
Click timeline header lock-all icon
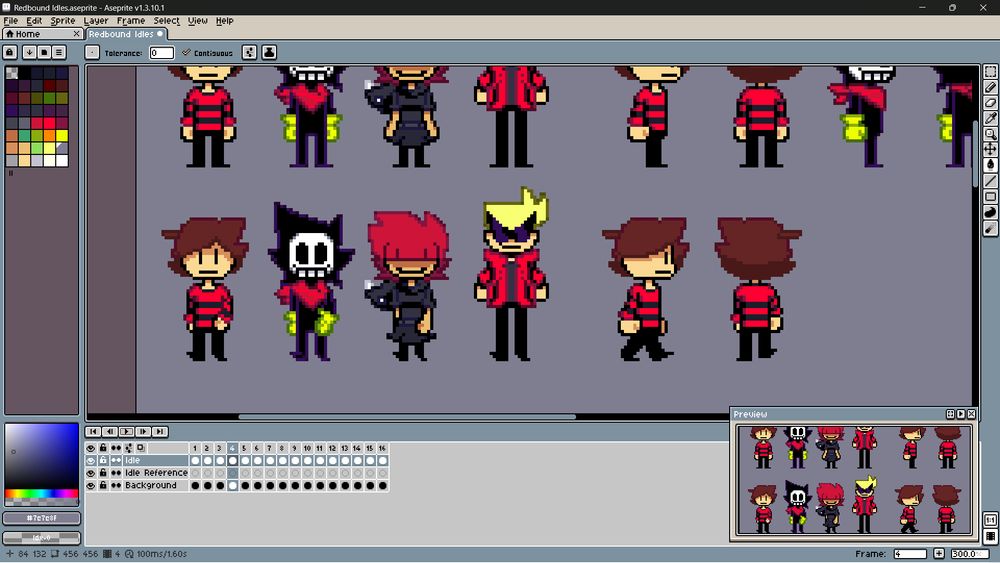pyautogui.click(x=103, y=448)
